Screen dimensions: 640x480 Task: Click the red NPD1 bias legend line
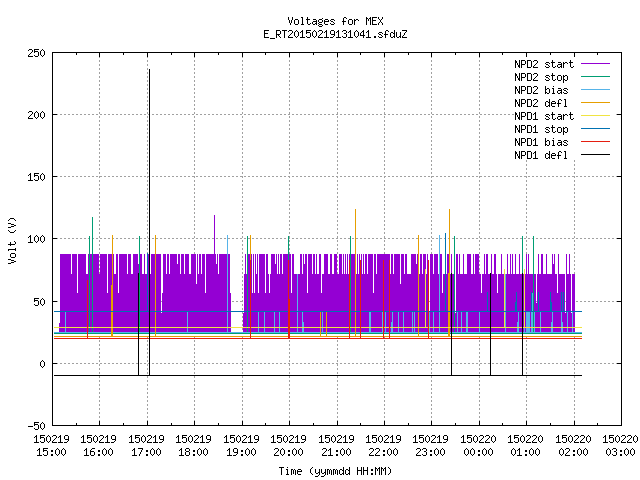coord(595,142)
